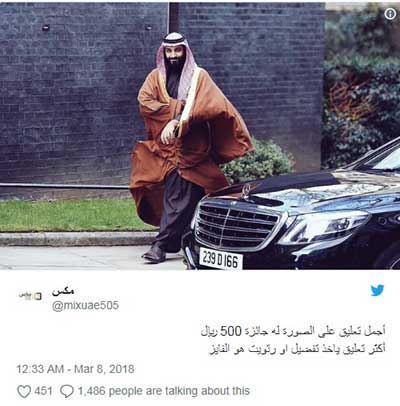Click the green grass strip in the photo
Image resolution: width=400 pixels, height=406 pixels.
(73, 215)
